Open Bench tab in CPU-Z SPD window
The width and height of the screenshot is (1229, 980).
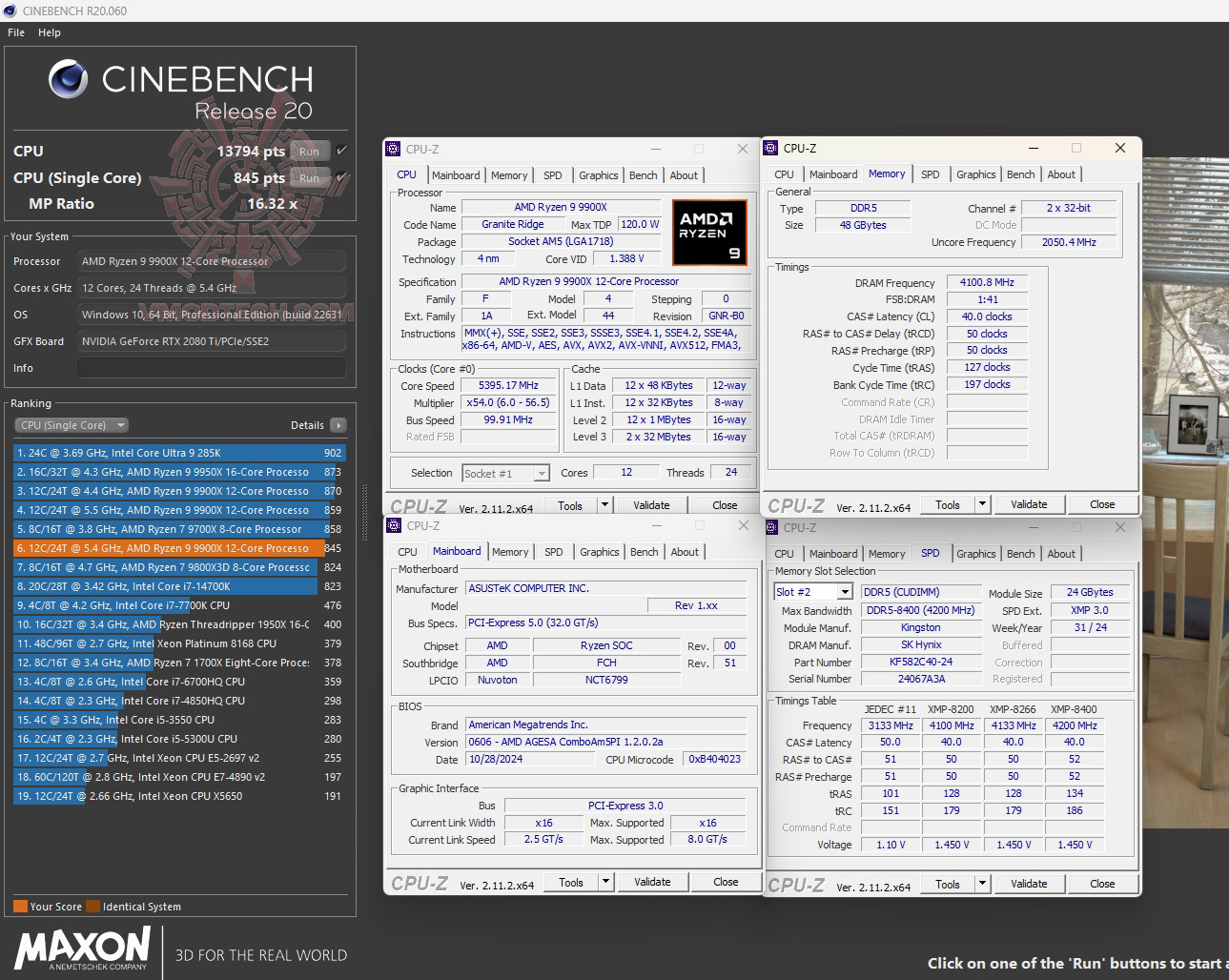pos(1021,554)
